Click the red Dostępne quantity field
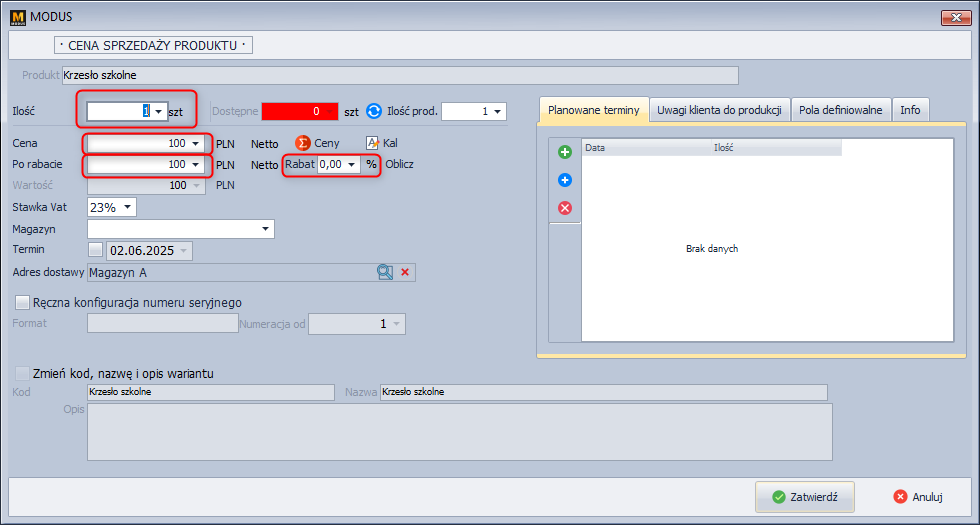Viewport: 980px width, 525px height. pyautogui.click(x=300, y=111)
